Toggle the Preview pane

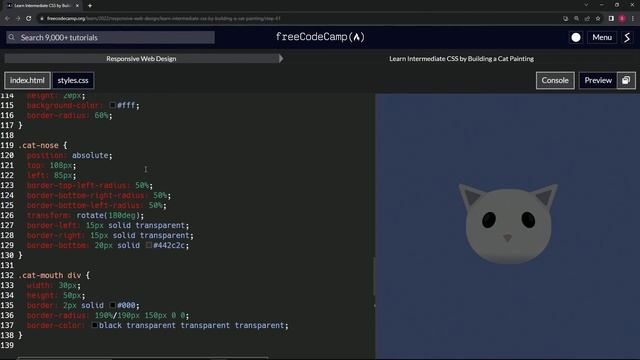(x=598, y=80)
